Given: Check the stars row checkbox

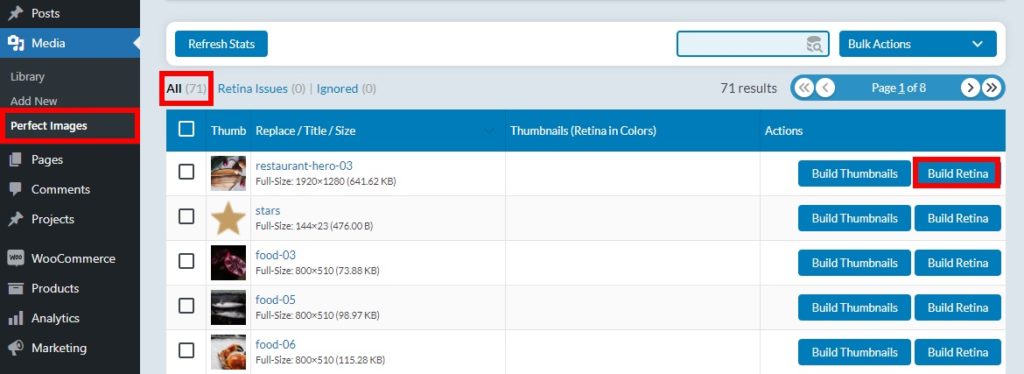Looking at the screenshot, I should tap(186, 216).
